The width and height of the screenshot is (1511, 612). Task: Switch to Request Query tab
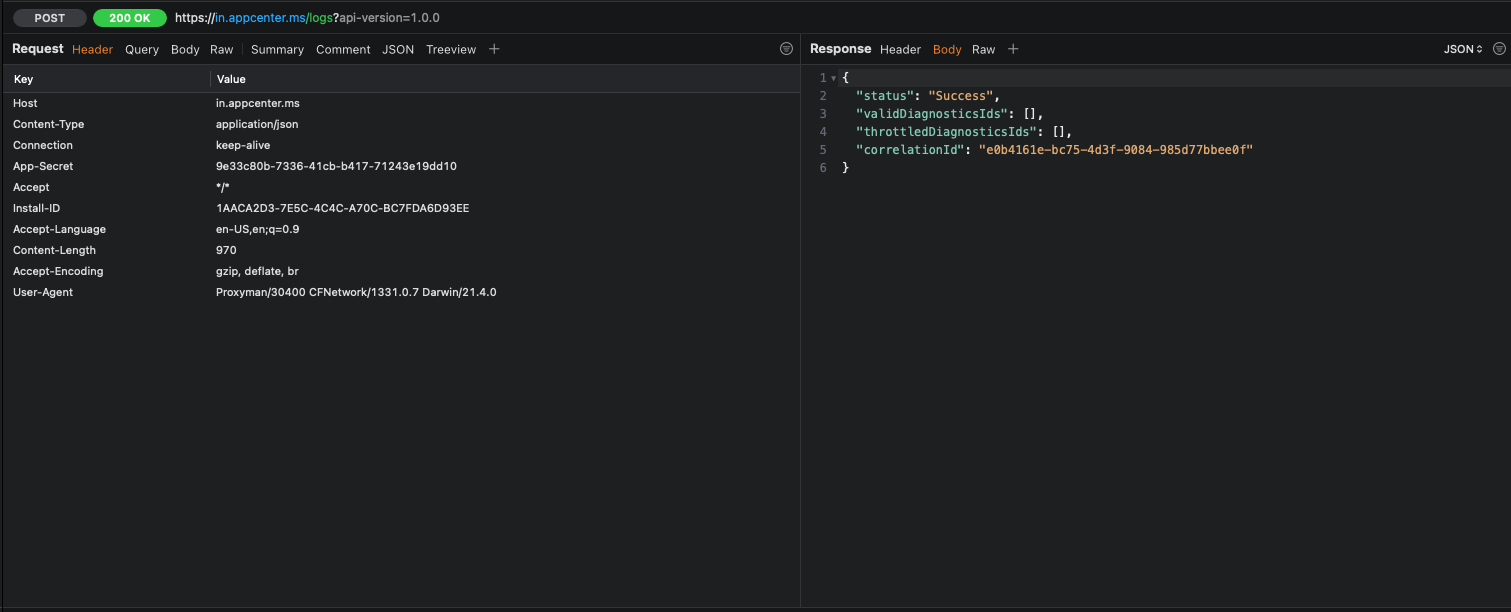click(x=142, y=49)
